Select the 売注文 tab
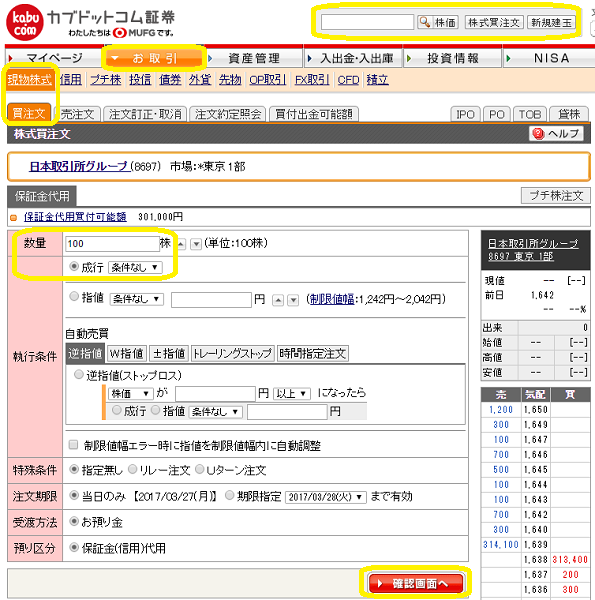Image resolution: width=595 pixels, height=600 pixels. click(78, 114)
